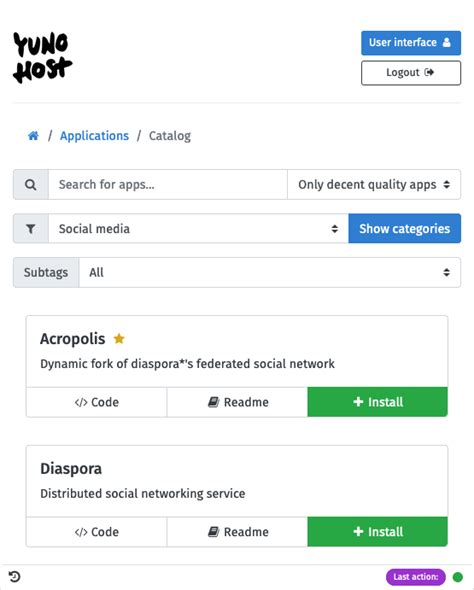Click the Show categories button
This screenshot has height=590, width=474.
click(x=404, y=229)
